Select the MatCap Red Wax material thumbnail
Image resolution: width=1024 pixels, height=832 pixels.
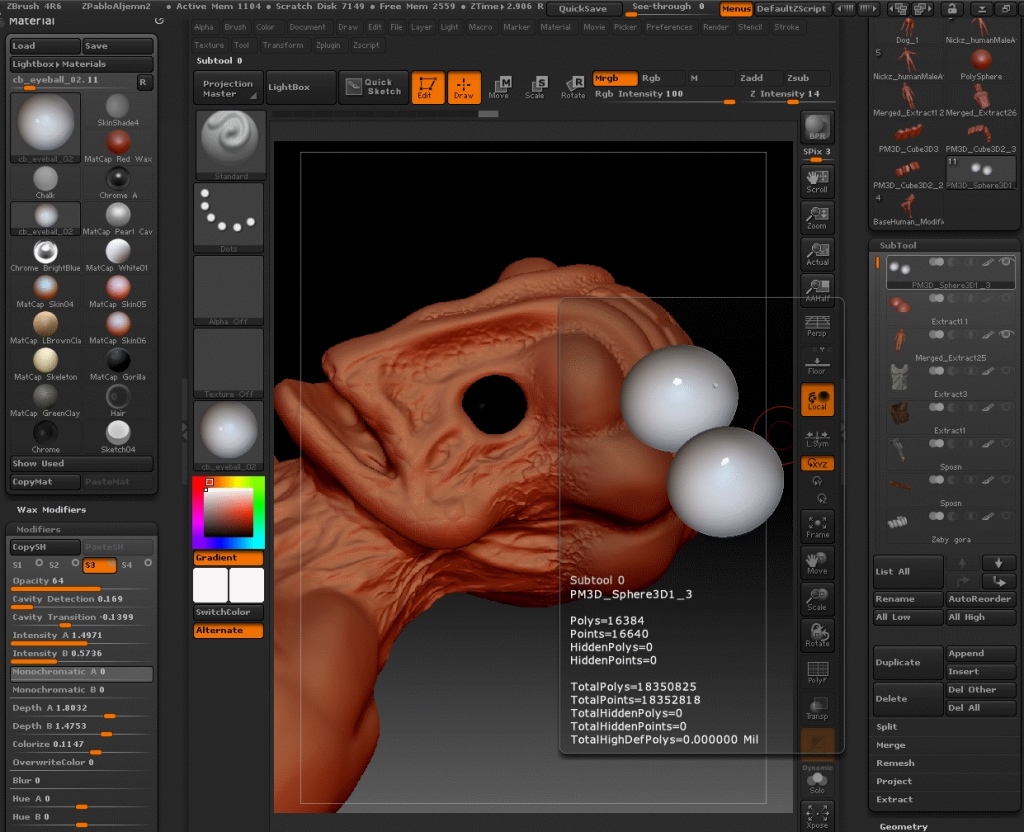(118, 141)
